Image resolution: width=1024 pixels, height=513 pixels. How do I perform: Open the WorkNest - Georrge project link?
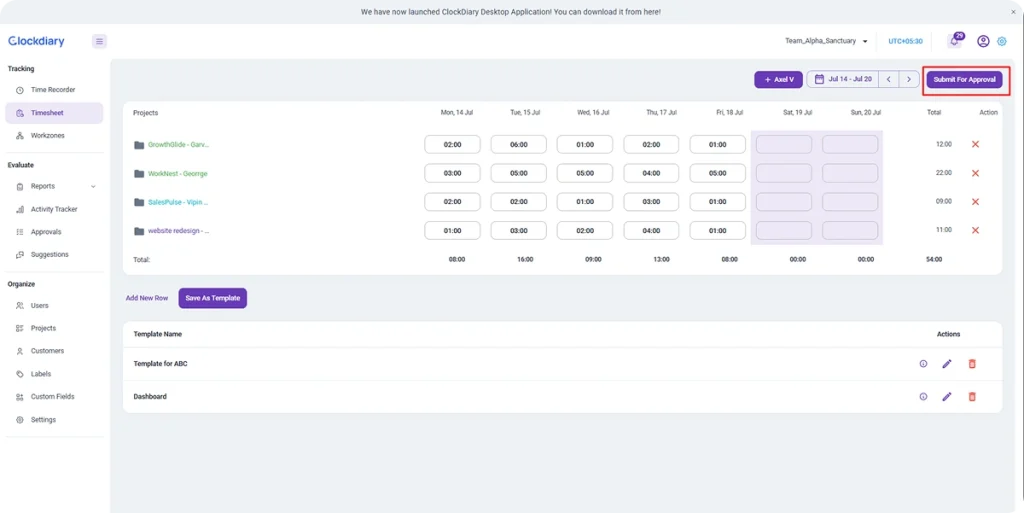(178, 174)
